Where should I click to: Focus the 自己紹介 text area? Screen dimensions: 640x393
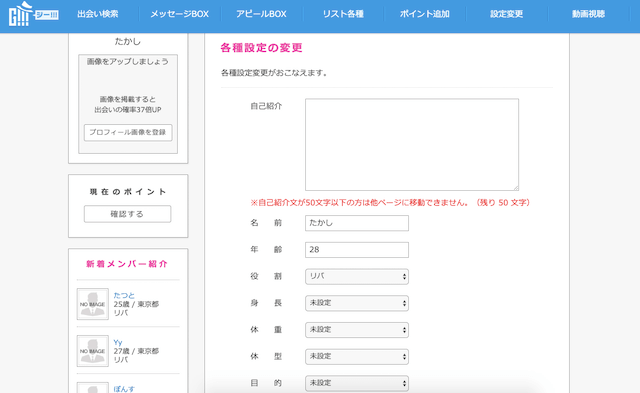coord(412,144)
